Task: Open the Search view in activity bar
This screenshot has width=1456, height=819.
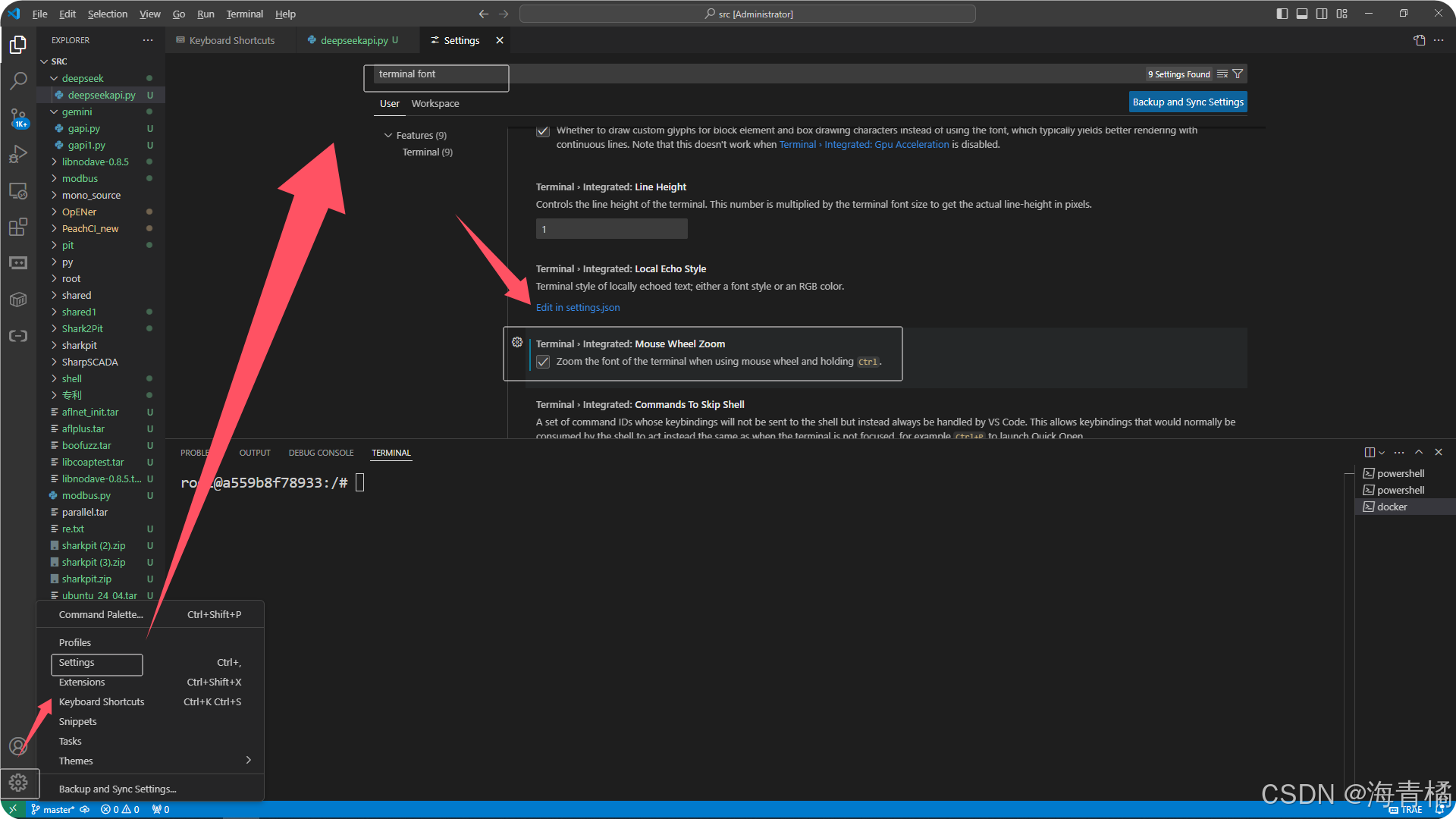Action: point(18,80)
